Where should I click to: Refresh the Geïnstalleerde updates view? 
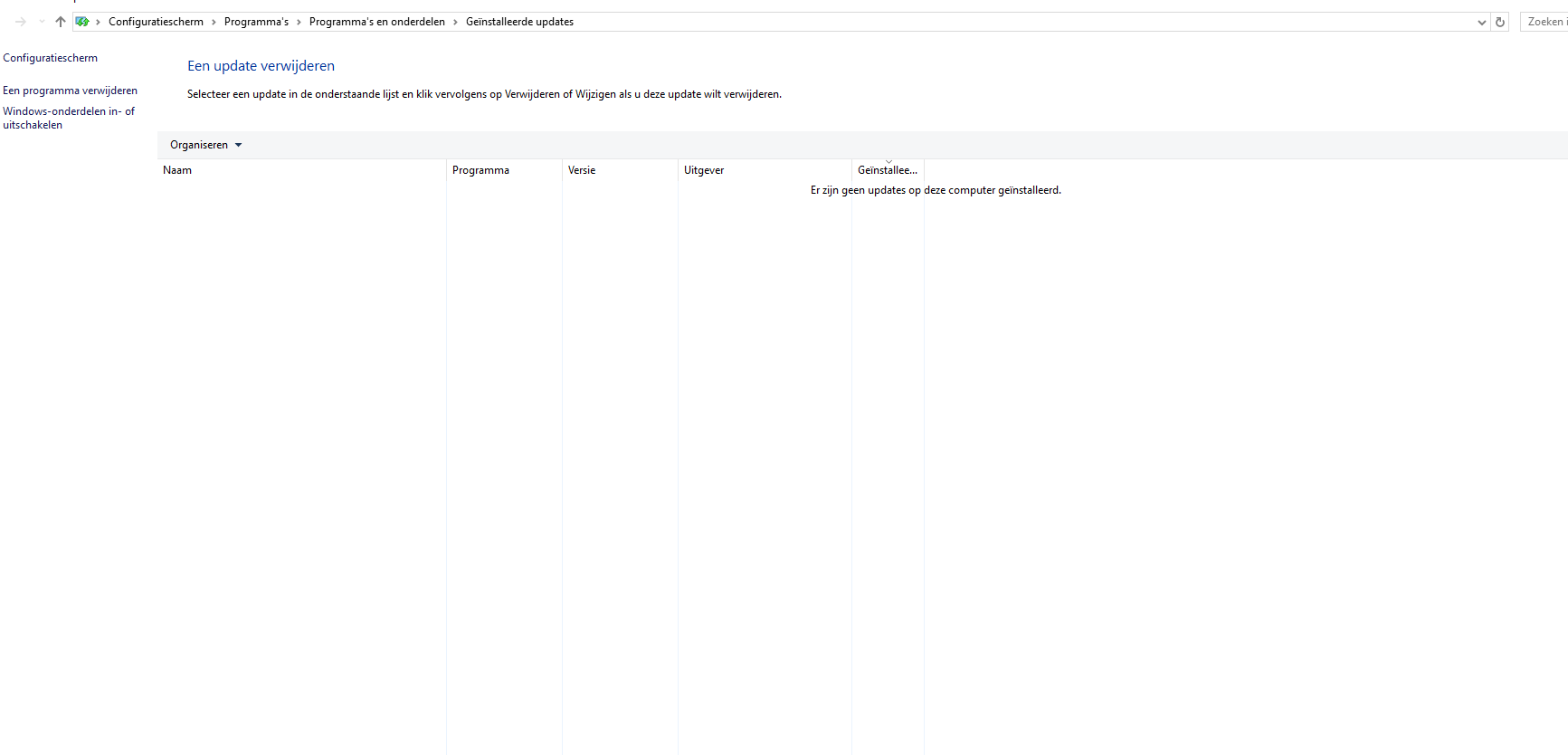pos(1500,22)
